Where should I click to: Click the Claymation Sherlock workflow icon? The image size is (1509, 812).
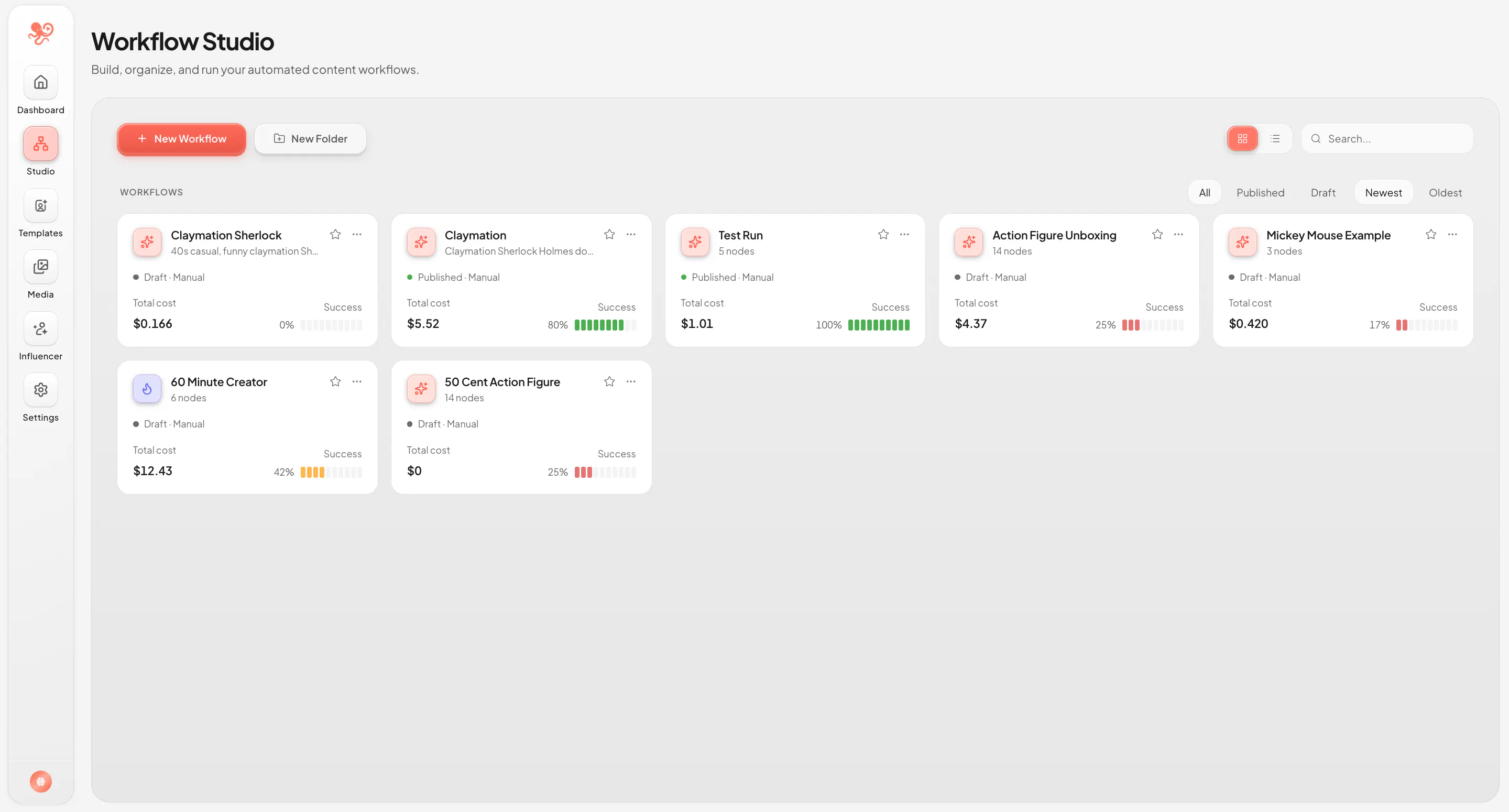pos(147,242)
